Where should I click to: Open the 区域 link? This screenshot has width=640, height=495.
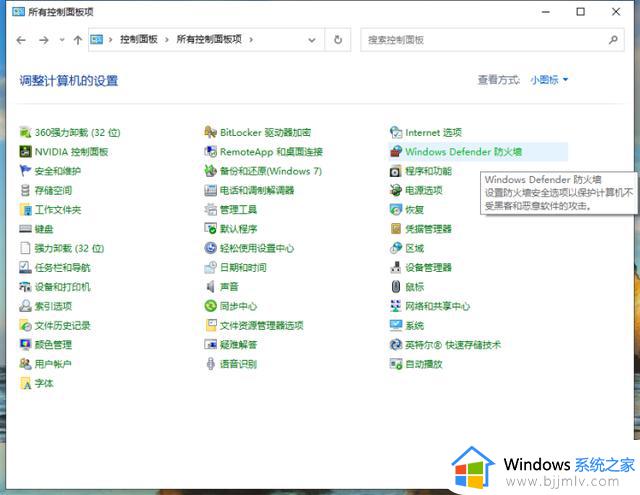414,248
